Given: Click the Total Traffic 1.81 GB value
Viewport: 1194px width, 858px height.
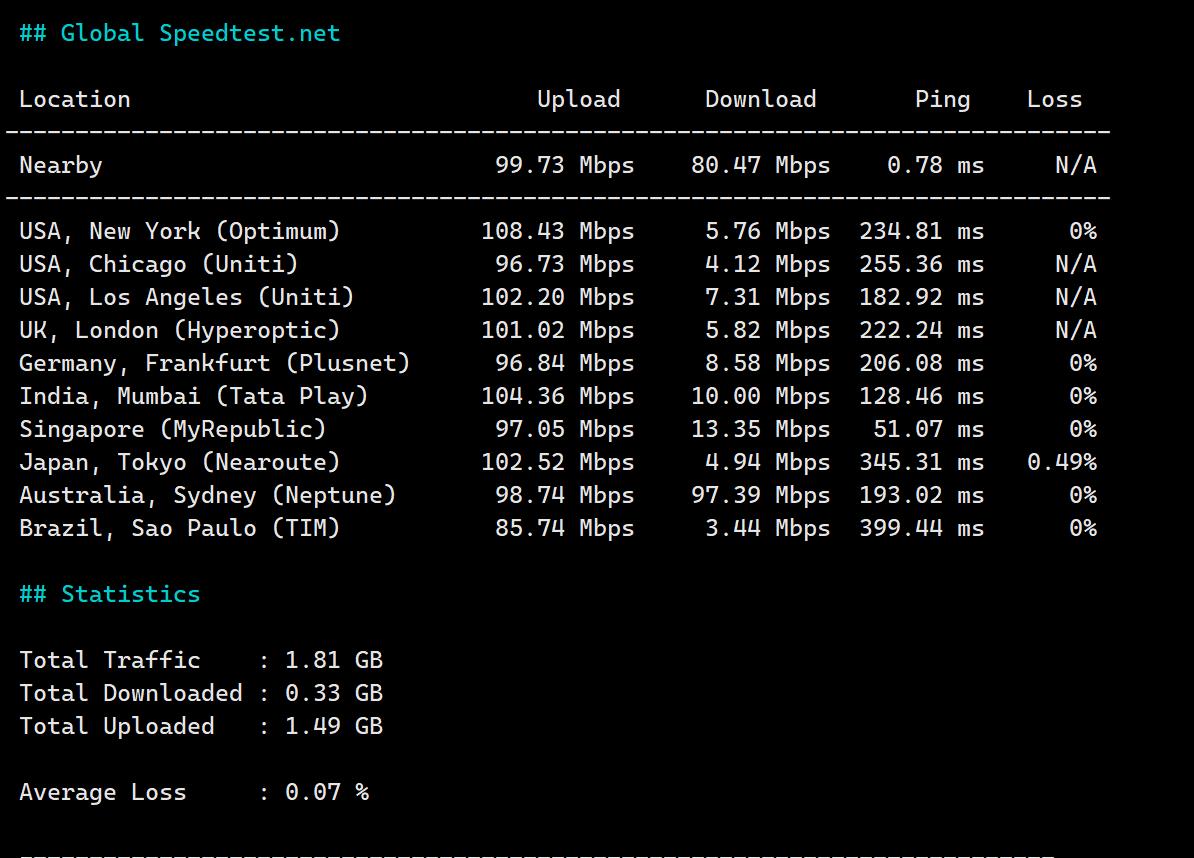Looking at the screenshot, I should click(x=334, y=660).
